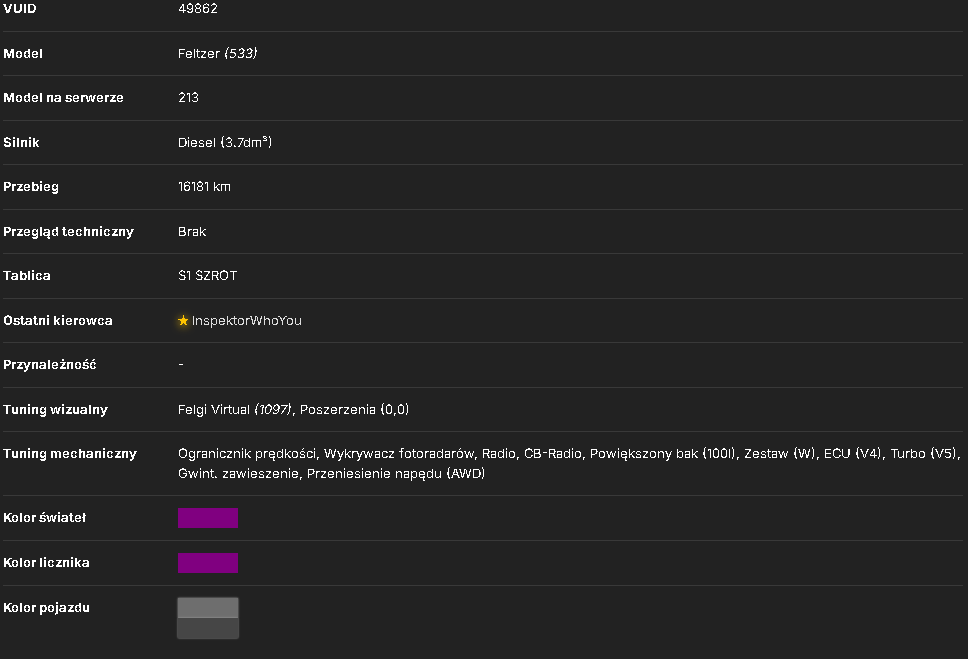Click the darker gray lower vehicle color swatch
The width and height of the screenshot is (968, 659).
[207, 628]
